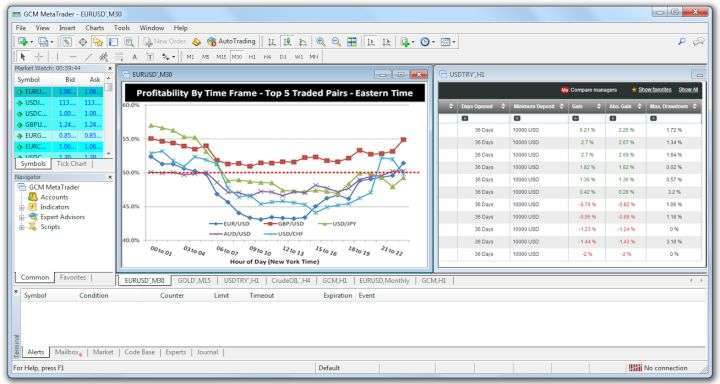Switch to candlestick chart display icon

(x=287, y=42)
